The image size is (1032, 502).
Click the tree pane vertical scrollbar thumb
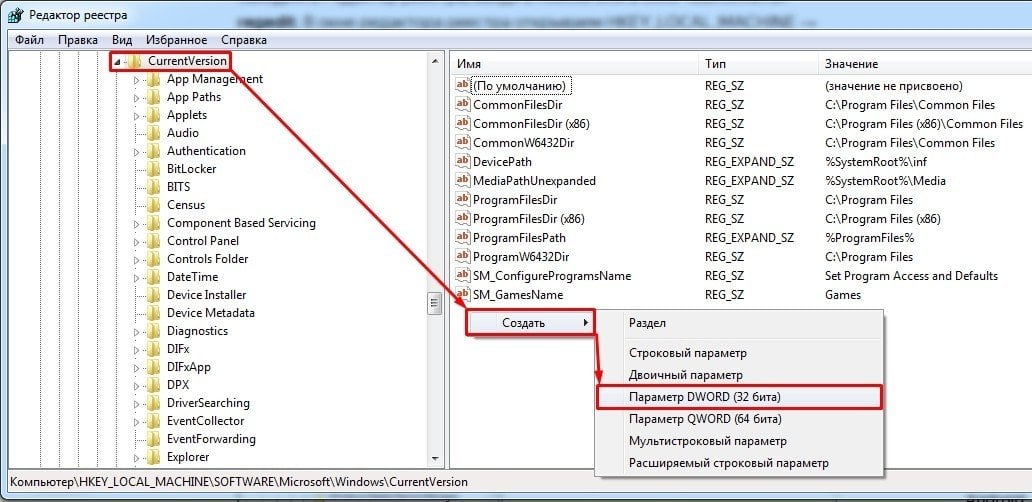435,303
